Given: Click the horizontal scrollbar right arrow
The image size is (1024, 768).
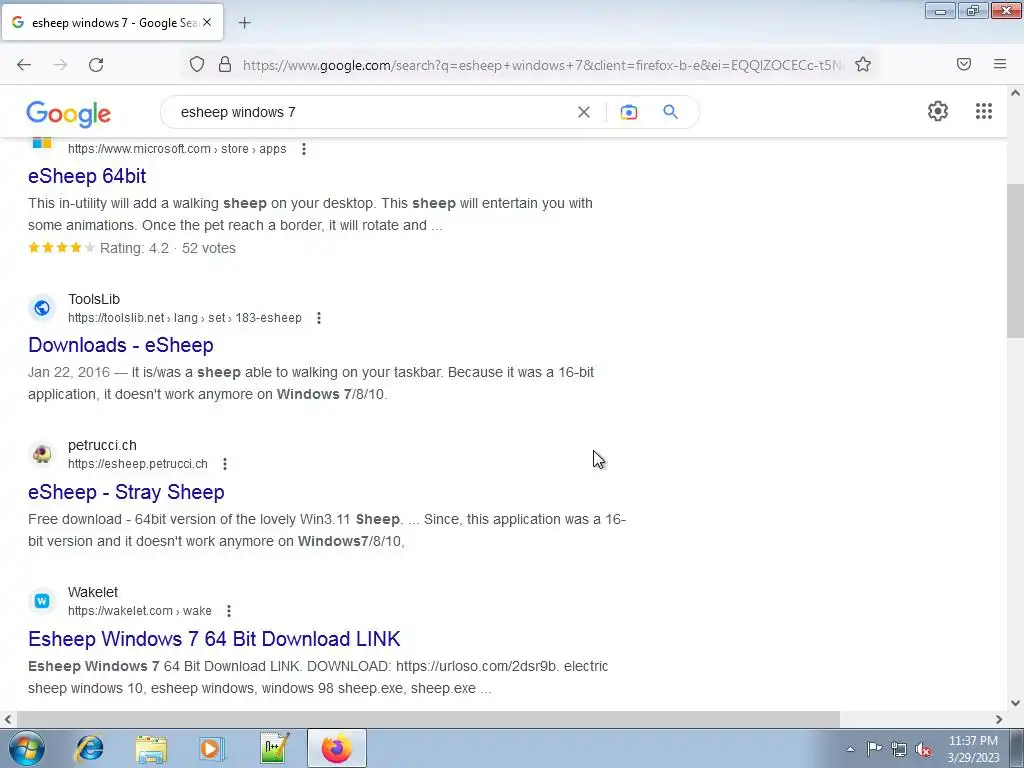Looking at the screenshot, I should click(x=999, y=720).
